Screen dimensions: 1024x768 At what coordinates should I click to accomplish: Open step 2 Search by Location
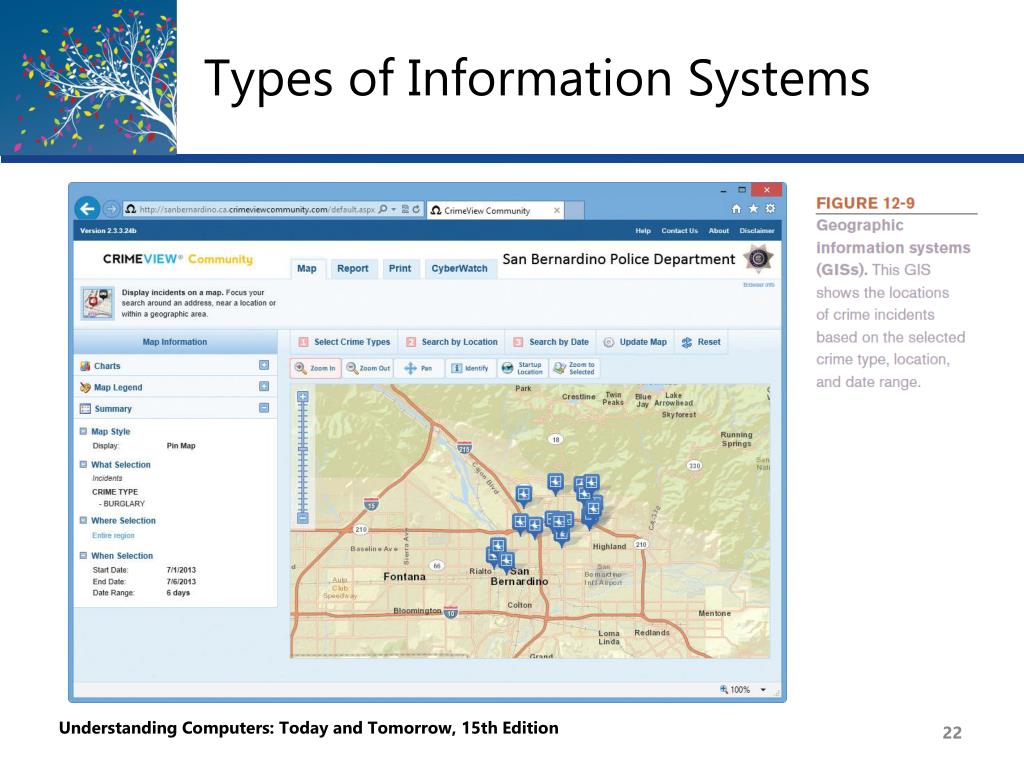pos(452,342)
